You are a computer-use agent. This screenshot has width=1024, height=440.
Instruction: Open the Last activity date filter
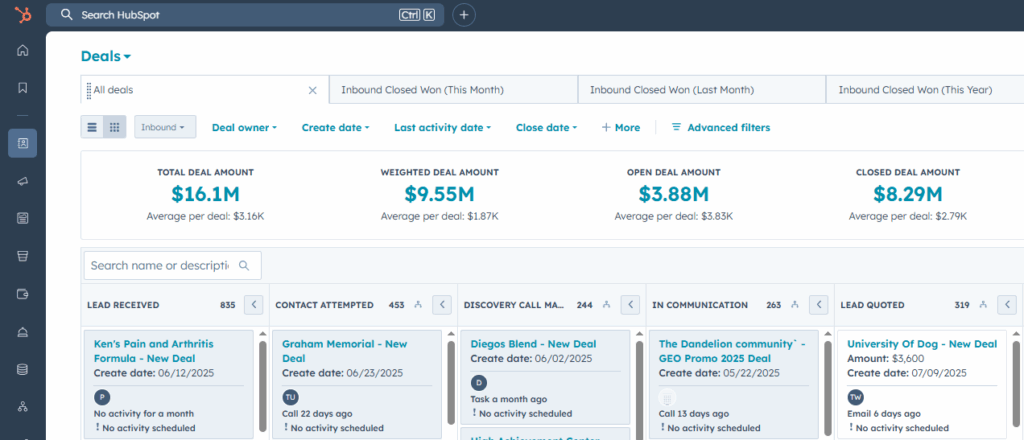[x=443, y=128]
